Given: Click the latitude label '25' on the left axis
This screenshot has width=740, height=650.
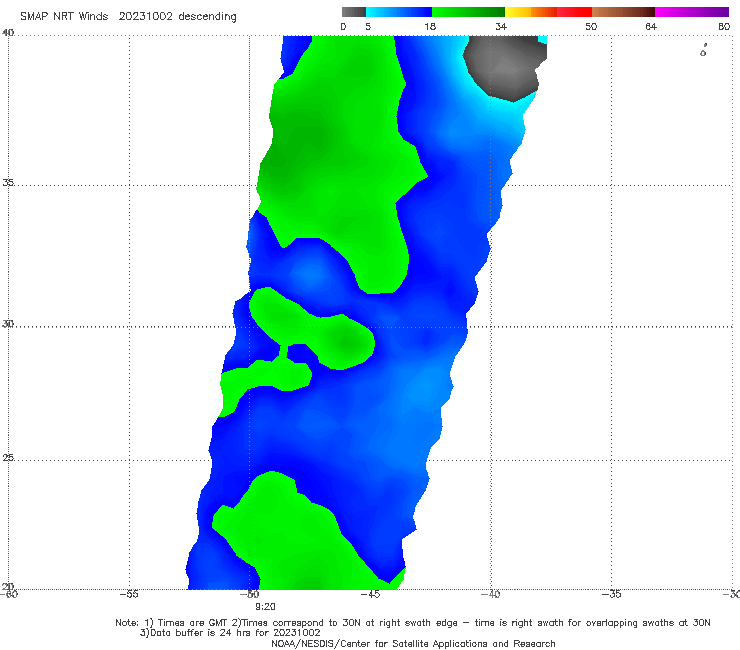Looking at the screenshot, I should (8, 457).
